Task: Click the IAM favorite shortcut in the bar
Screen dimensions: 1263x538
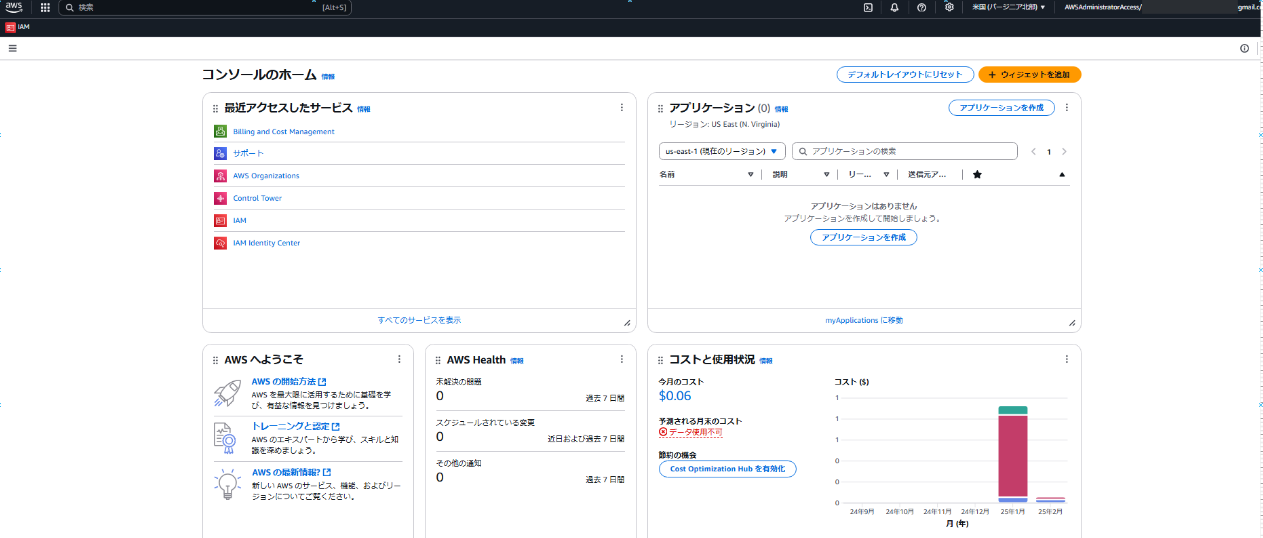Action: 17,27
